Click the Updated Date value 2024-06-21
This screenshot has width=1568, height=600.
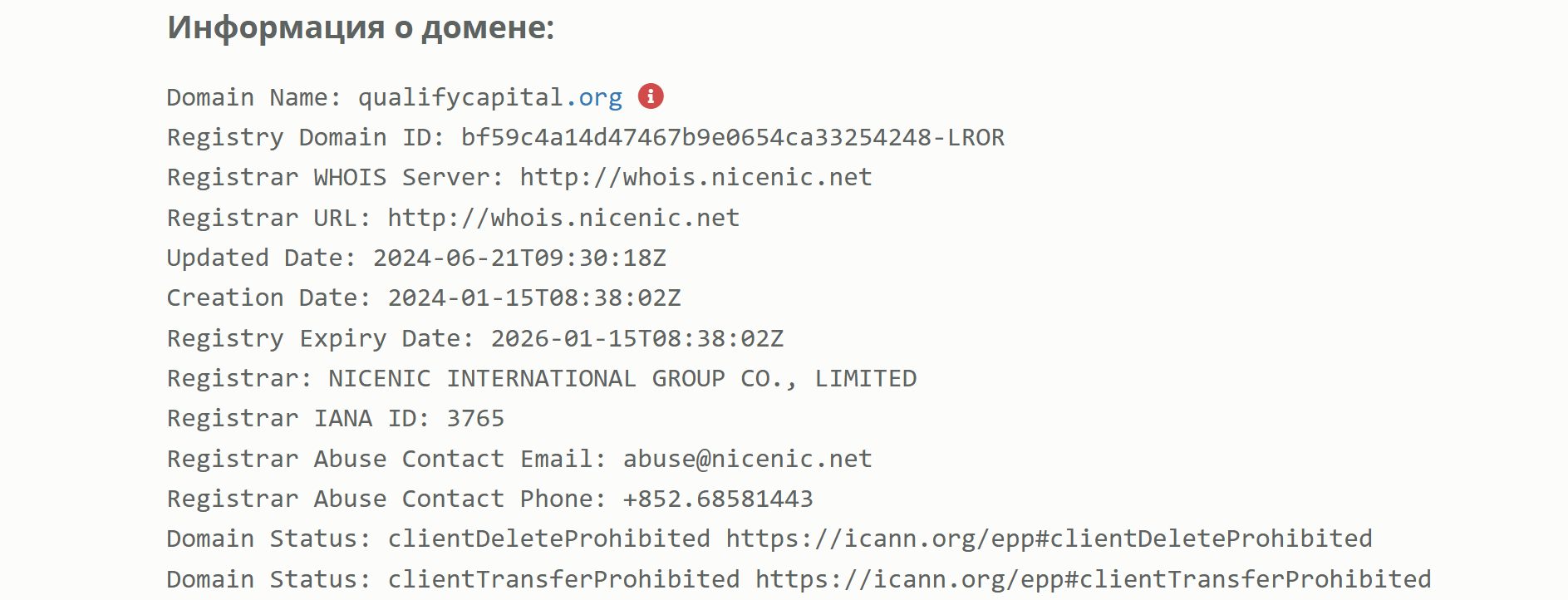pyautogui.click(x=519, y=258)
